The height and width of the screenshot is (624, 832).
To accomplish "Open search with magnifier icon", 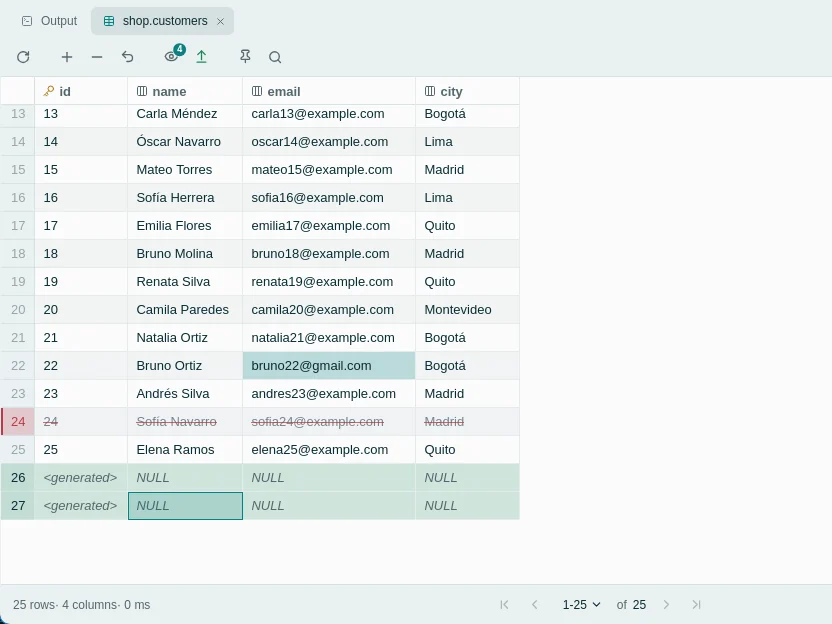I will (275, 57).
